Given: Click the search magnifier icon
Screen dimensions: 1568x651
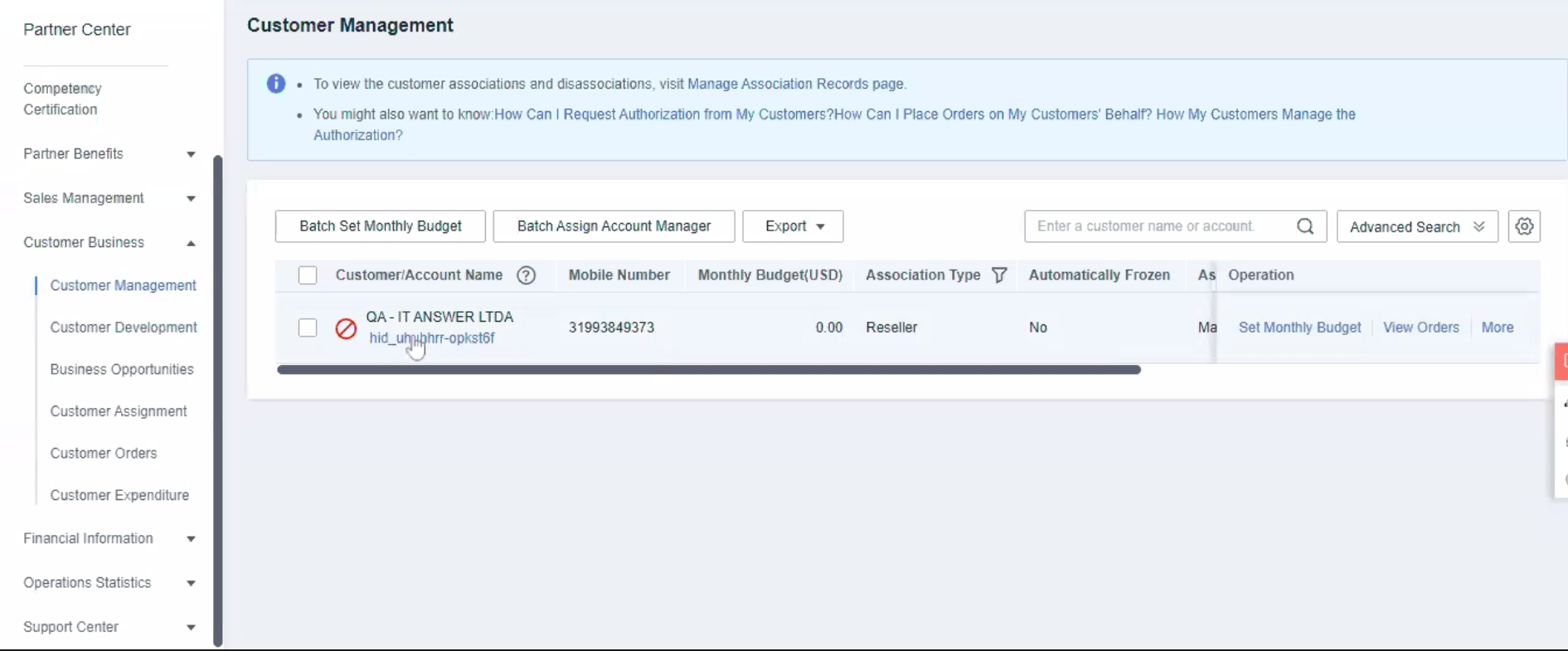Looking at the screenshot, I should (x=1304, y=226).
